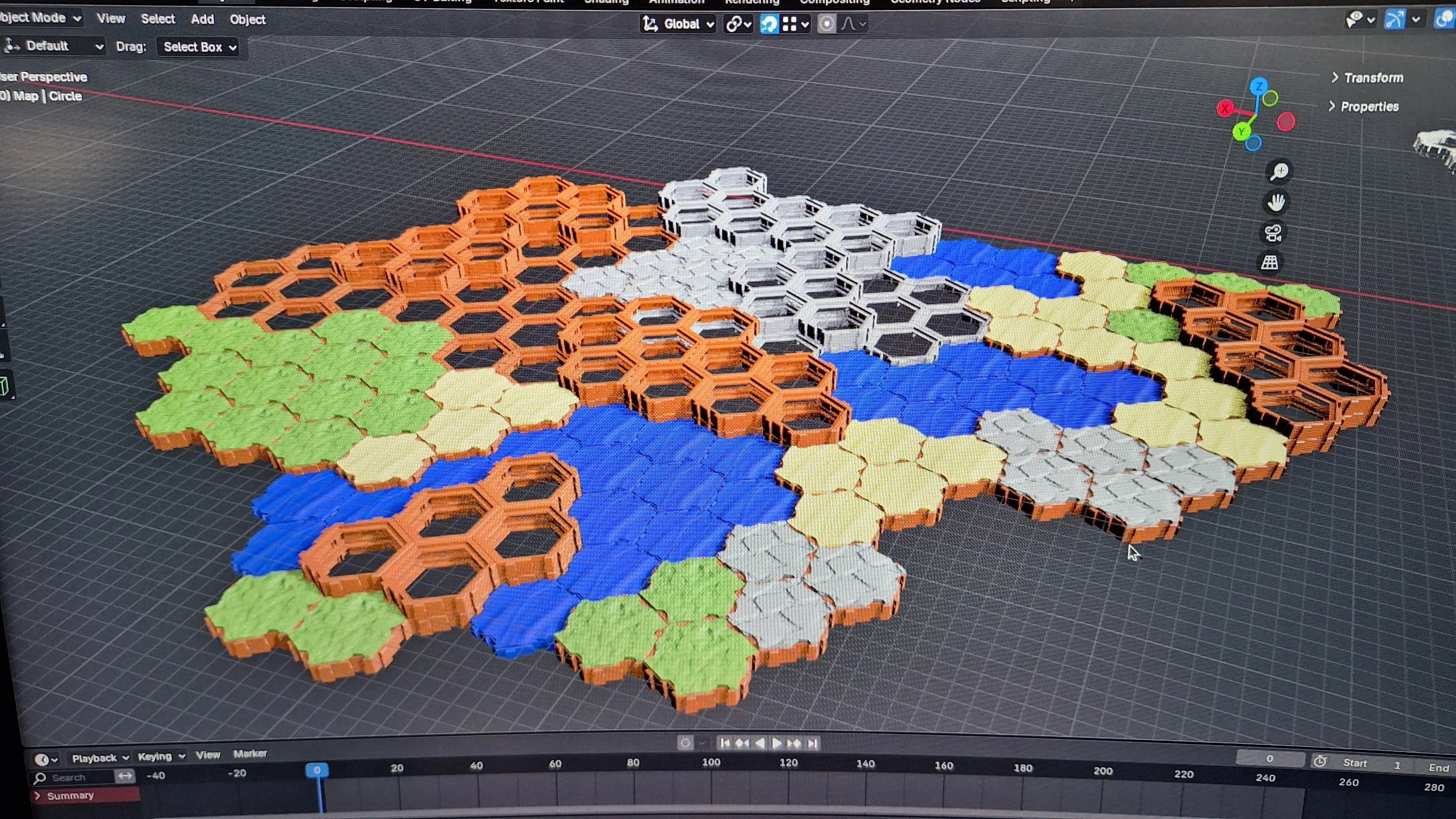Toggle proportional editing icon
Image resolution: width=1456 pixels, height=819 pixels.
tap(826, 24)
